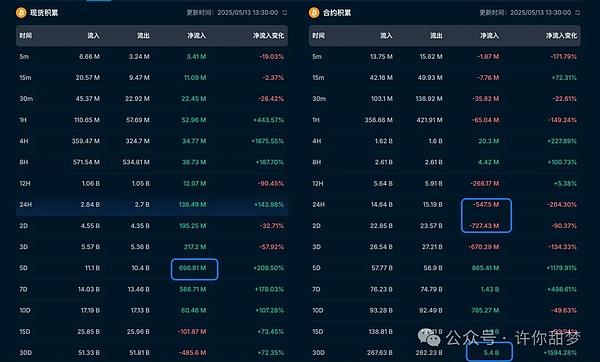Click change value +1179.91% in 合约积累

click(x=562, y=268)
